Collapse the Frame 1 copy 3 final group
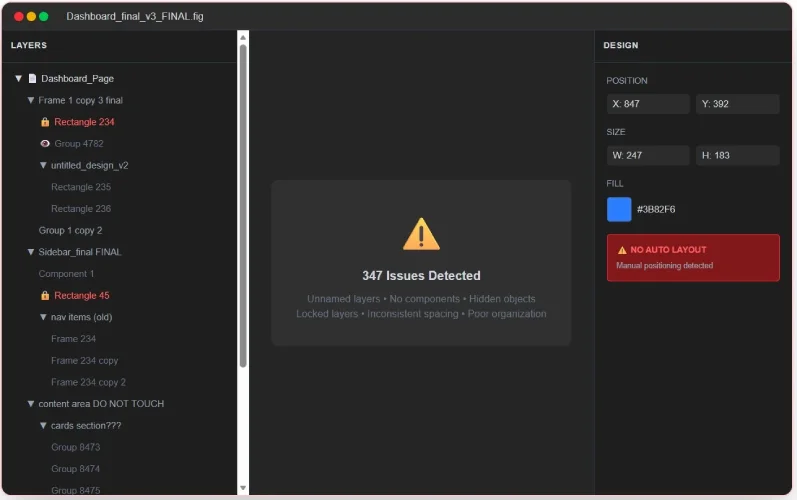Image resolution: width=797 pixels, height=500 pixels. coord(31,101)
